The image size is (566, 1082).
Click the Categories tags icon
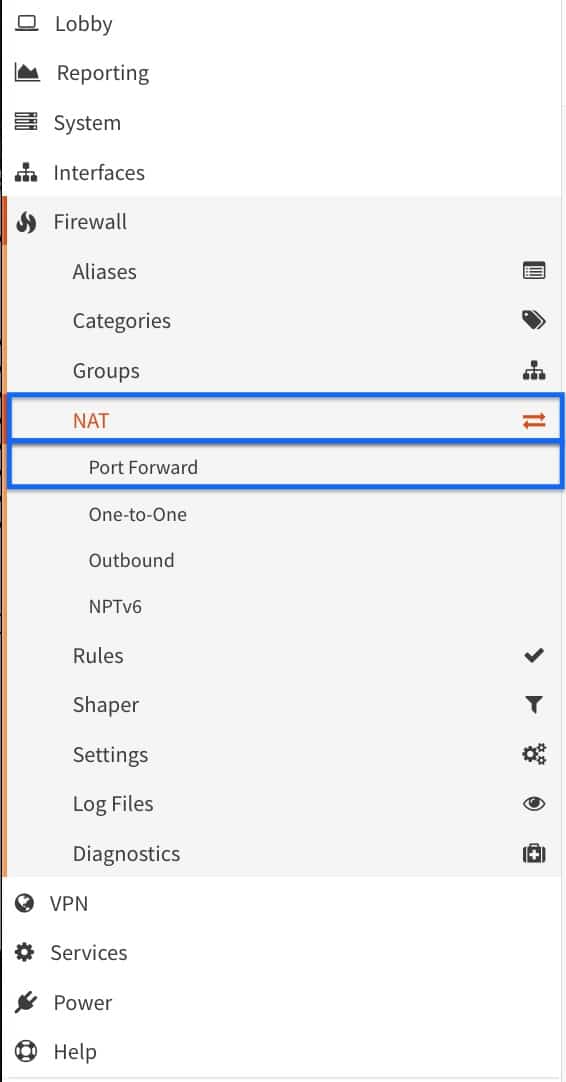tap(534, 320)
